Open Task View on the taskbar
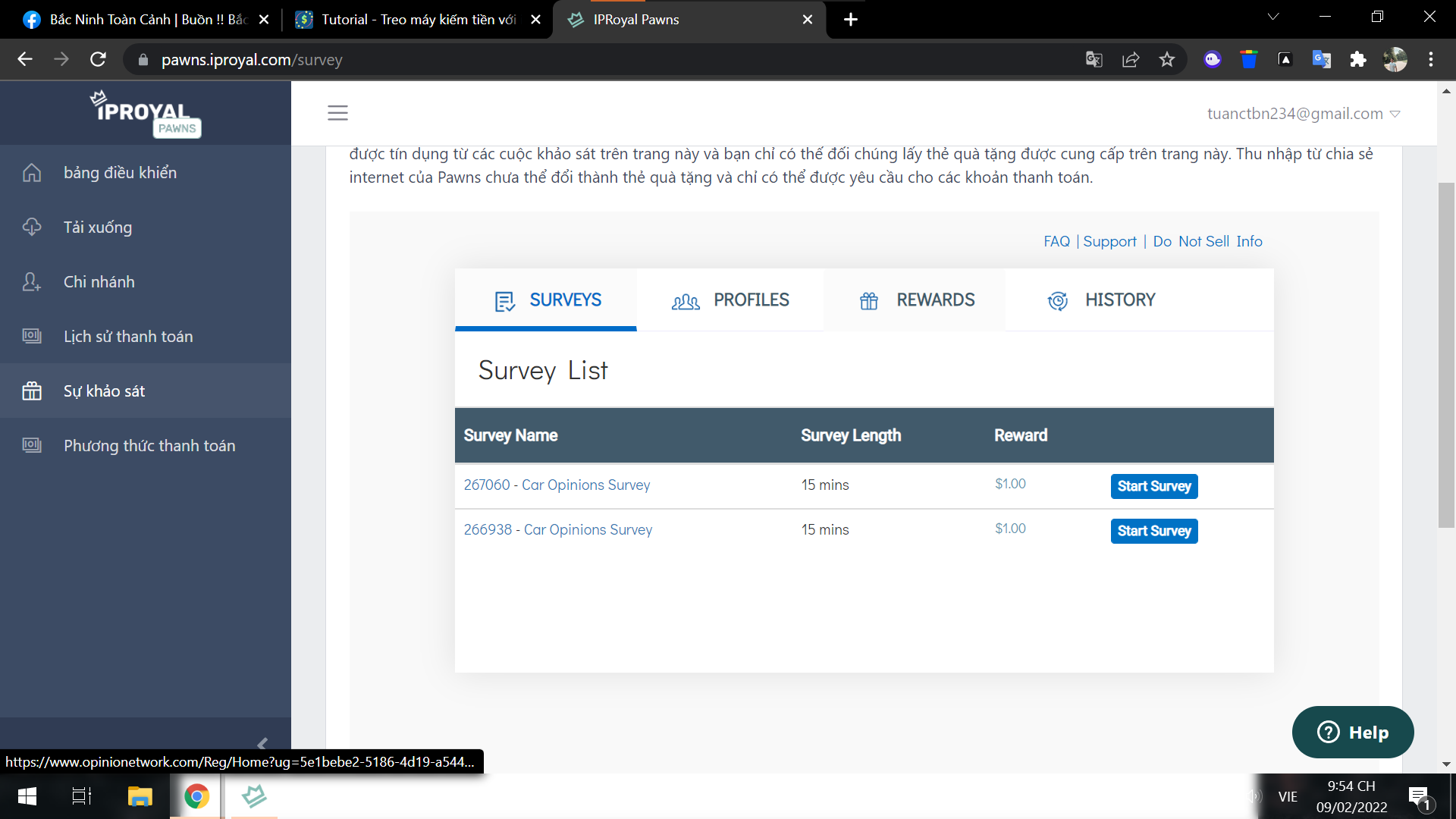 click(82, 796)
